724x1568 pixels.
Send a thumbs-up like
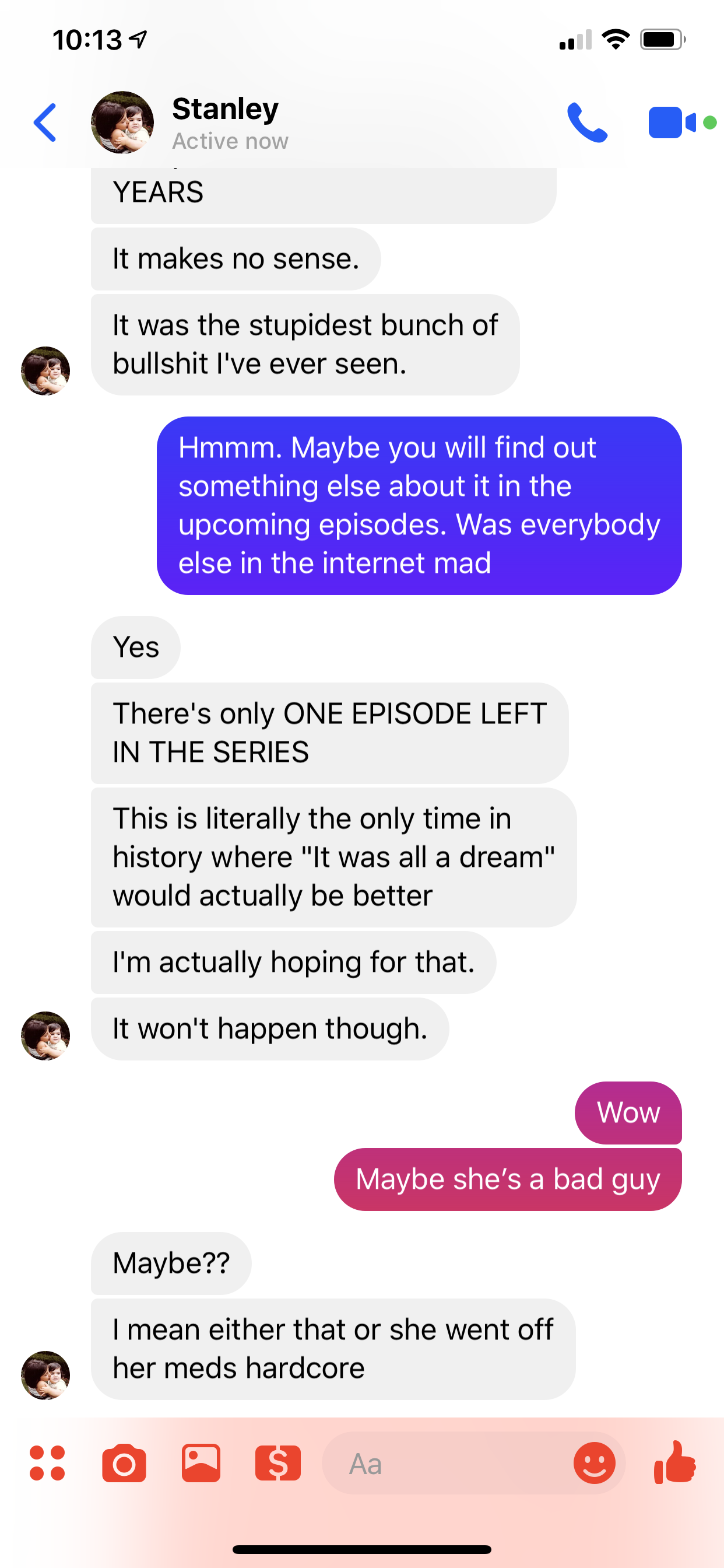coord(674,1462)
